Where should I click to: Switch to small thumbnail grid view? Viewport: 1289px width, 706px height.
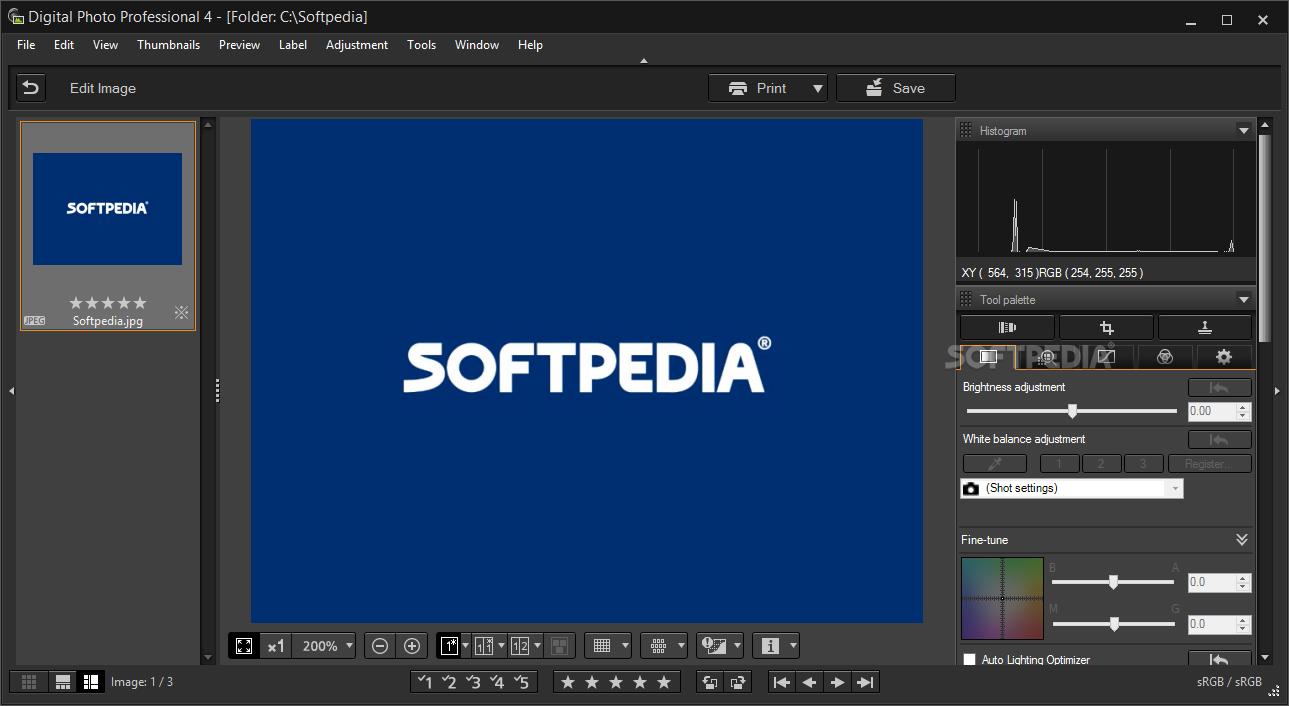[29, 682]
